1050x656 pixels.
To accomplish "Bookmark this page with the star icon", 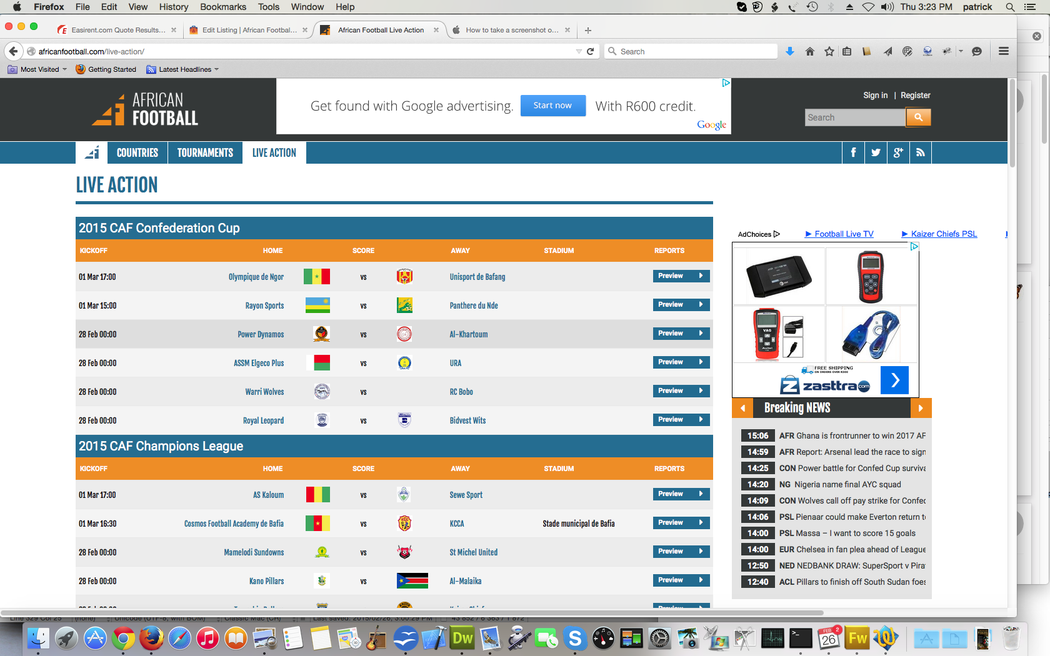I will click(x=829, y=51).
